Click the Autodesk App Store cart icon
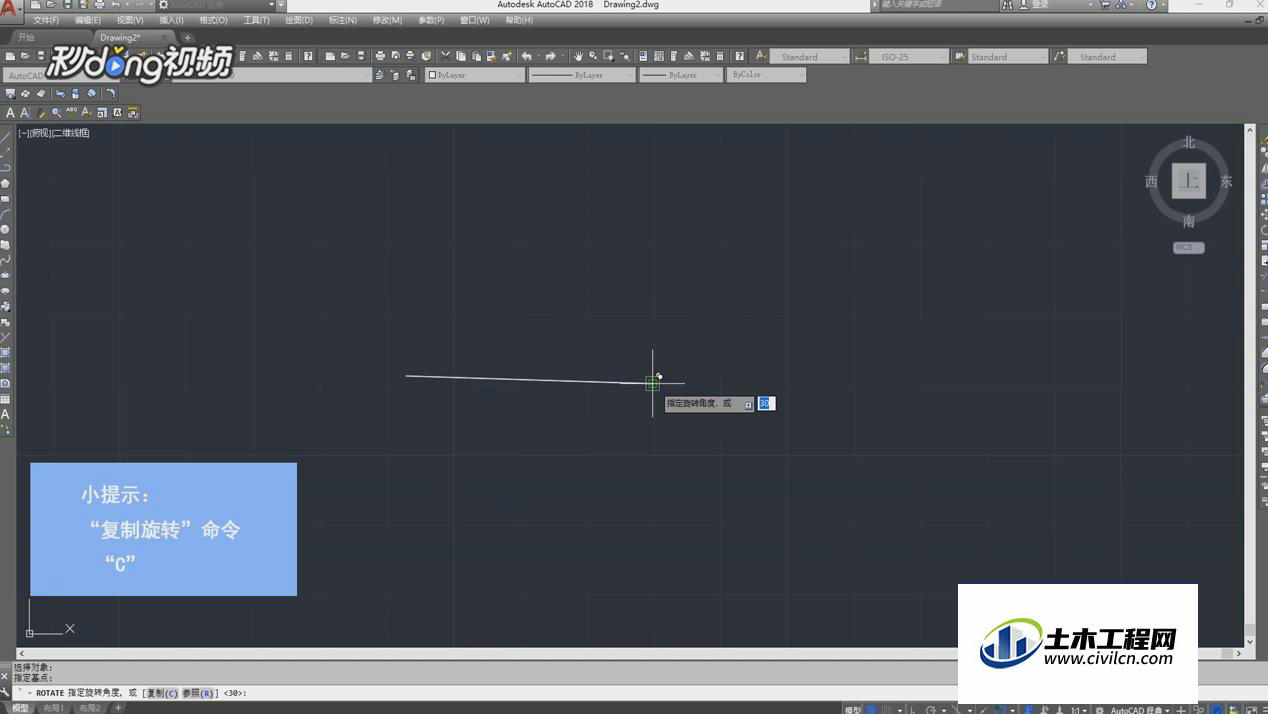The height and width of the screenshot is (714, 1268). tap(1105, 5)
